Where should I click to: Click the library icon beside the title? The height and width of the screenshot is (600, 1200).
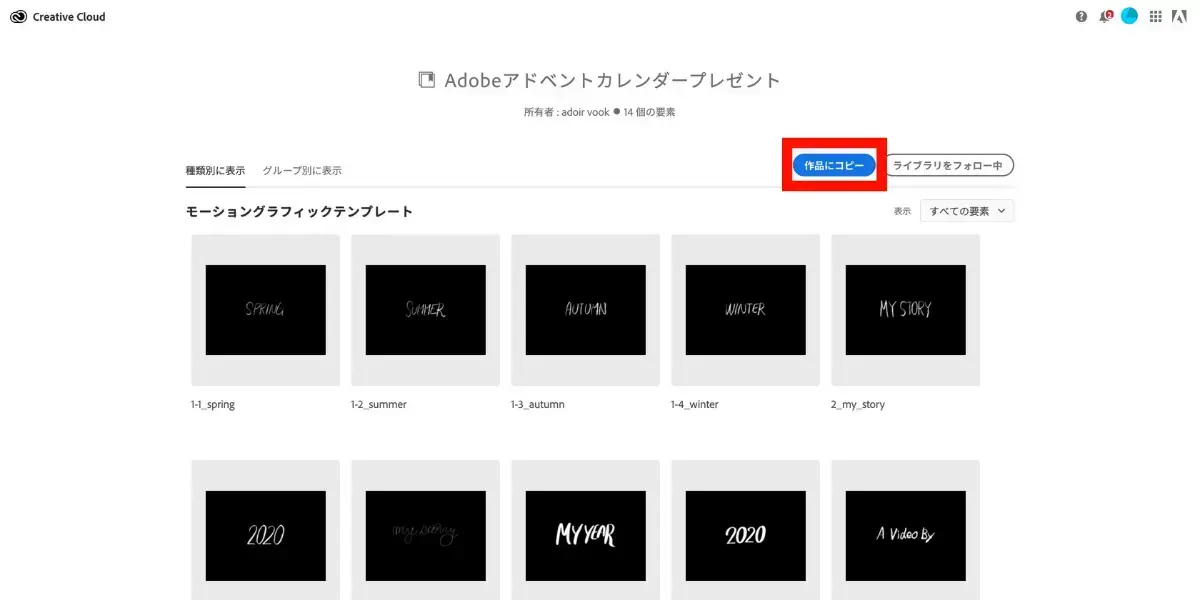(427, 80)
